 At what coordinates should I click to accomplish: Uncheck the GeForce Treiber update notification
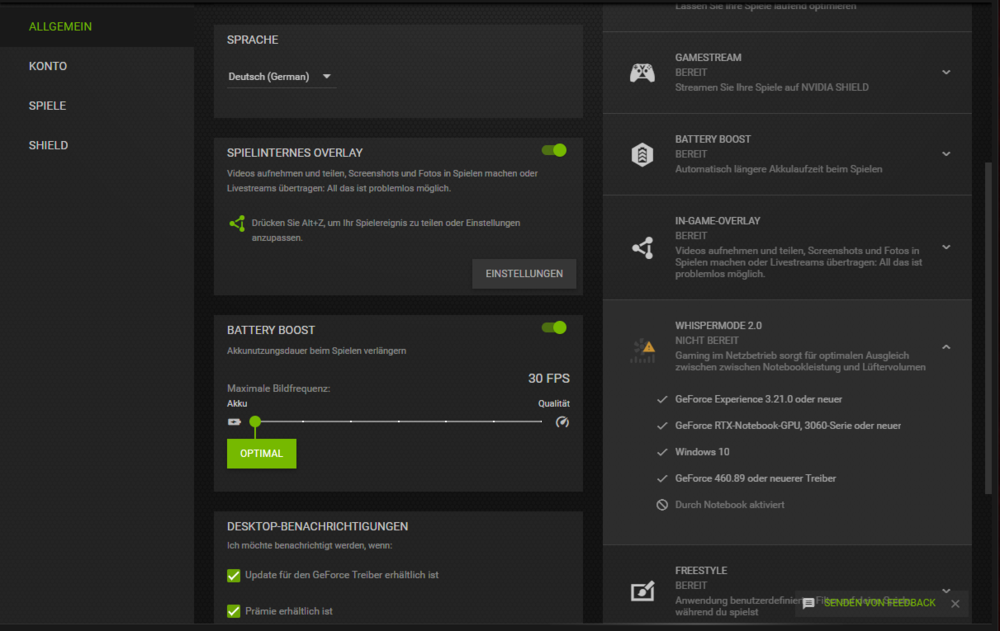233,575
